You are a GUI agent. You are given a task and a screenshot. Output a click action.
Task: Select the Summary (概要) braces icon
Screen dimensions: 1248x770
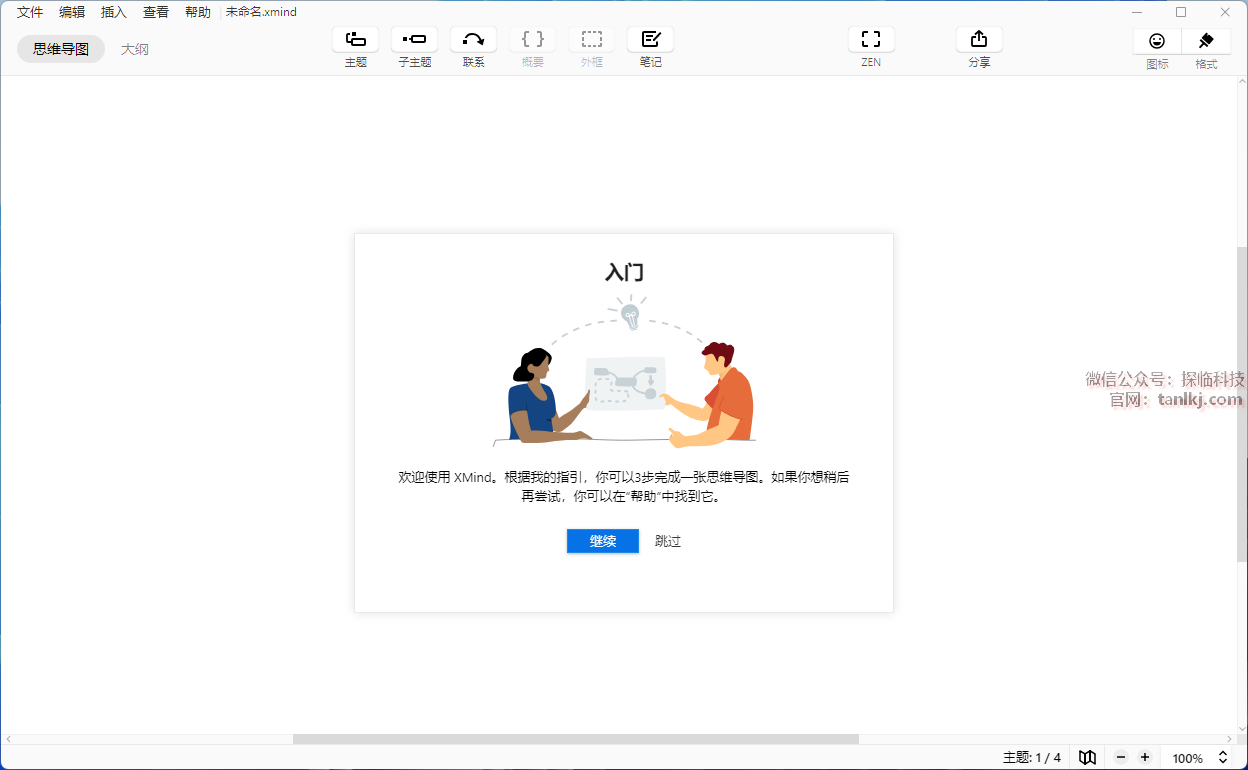533,39
